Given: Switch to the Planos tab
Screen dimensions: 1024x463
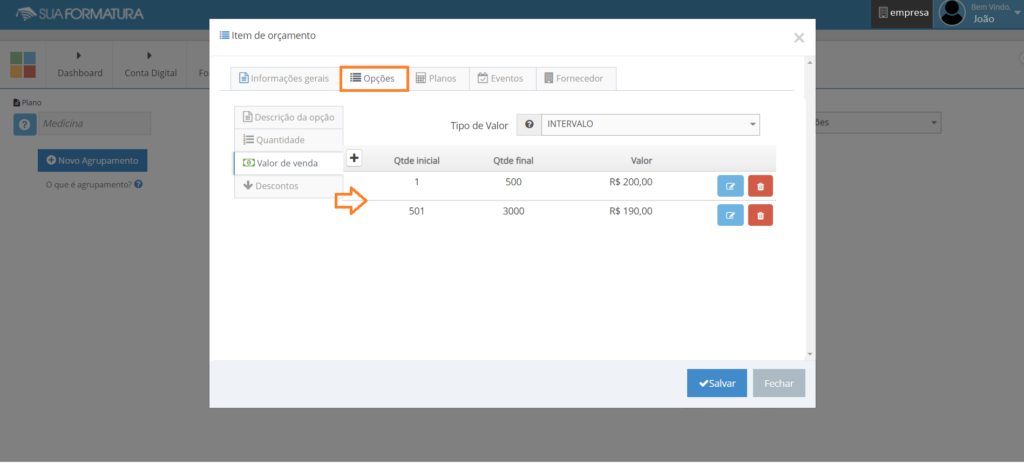Looking at the screenshot, I should (x=436, y=78).
